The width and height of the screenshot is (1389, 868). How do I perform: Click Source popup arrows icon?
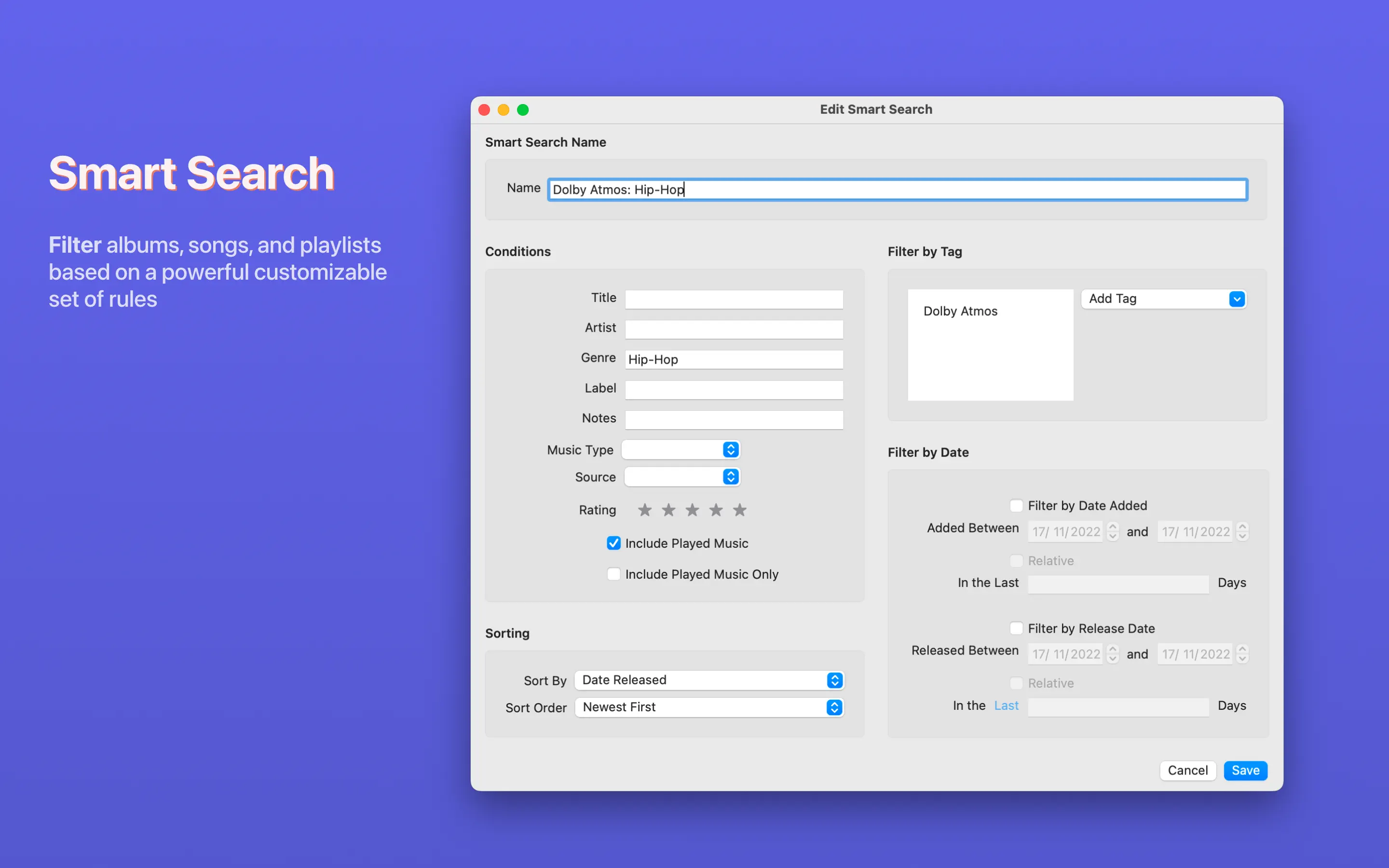click(730, 476)
